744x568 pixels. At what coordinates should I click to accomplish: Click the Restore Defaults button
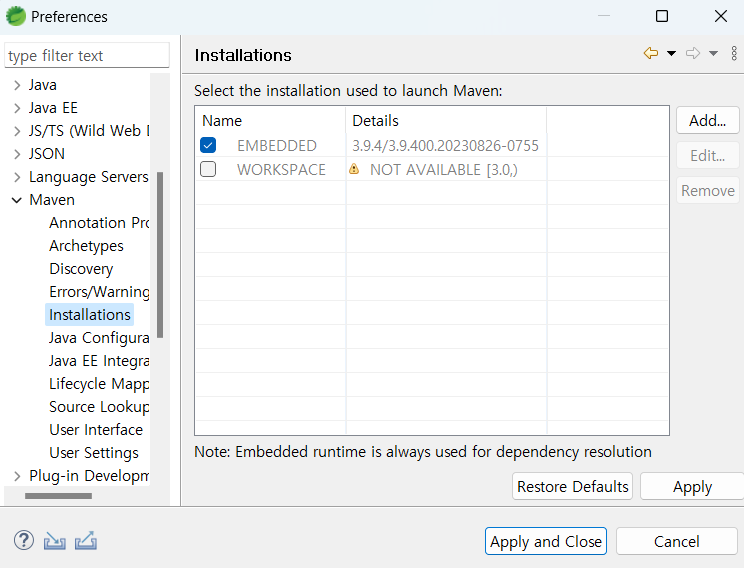coord(572,486)
